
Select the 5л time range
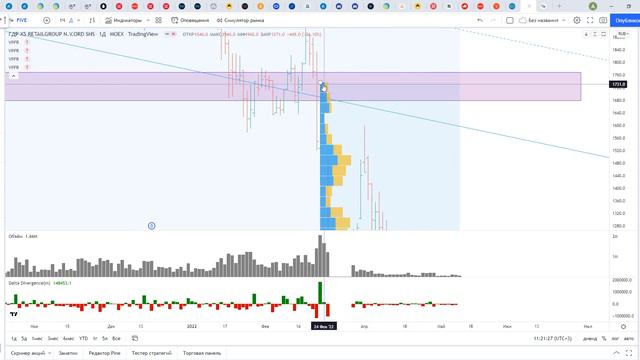[x=105, y=338]
